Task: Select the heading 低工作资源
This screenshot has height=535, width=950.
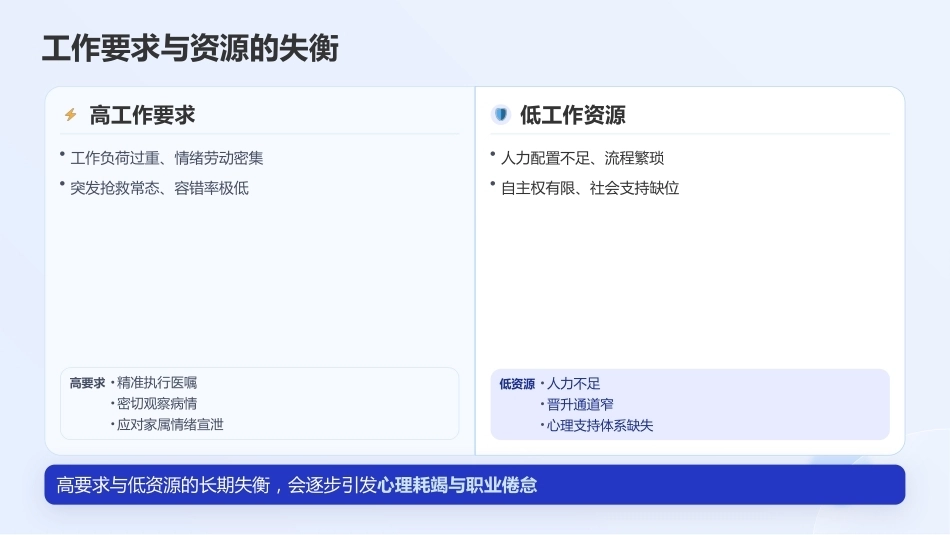Action: pos(573,115)
